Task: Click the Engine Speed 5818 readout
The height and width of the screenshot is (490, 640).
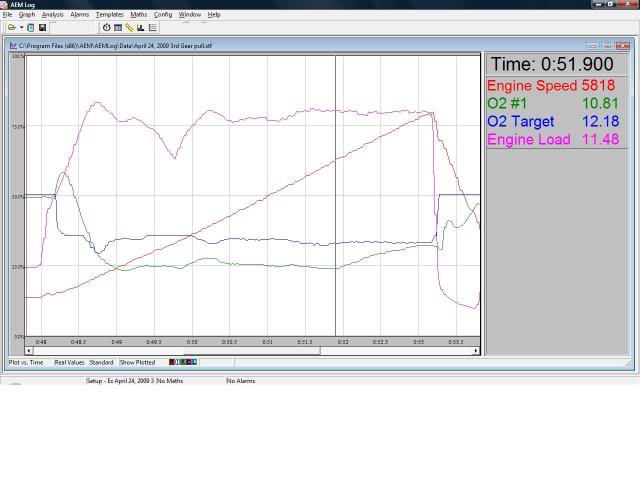Action: point(551,86)
